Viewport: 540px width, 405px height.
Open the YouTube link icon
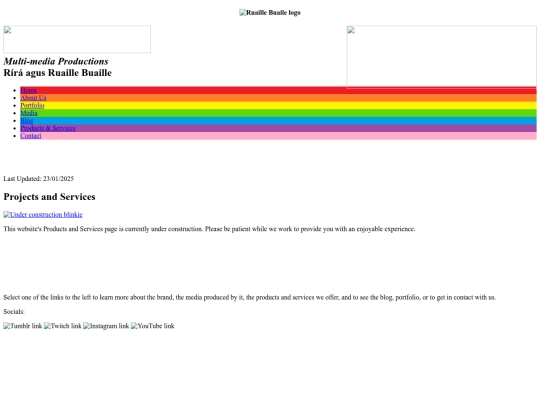[x=153, y=326]
